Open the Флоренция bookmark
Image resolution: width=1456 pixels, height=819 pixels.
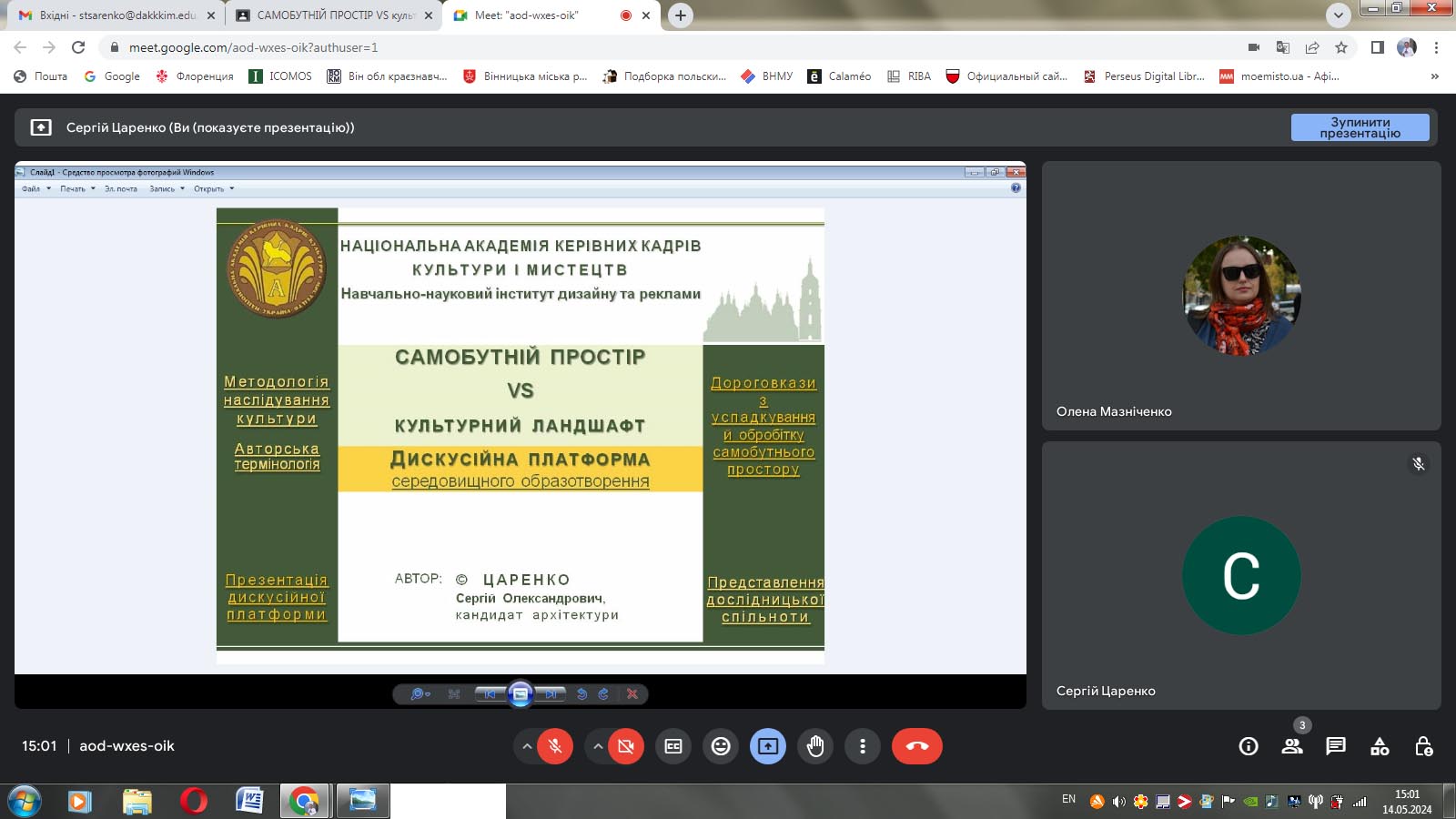pos(195,76)
